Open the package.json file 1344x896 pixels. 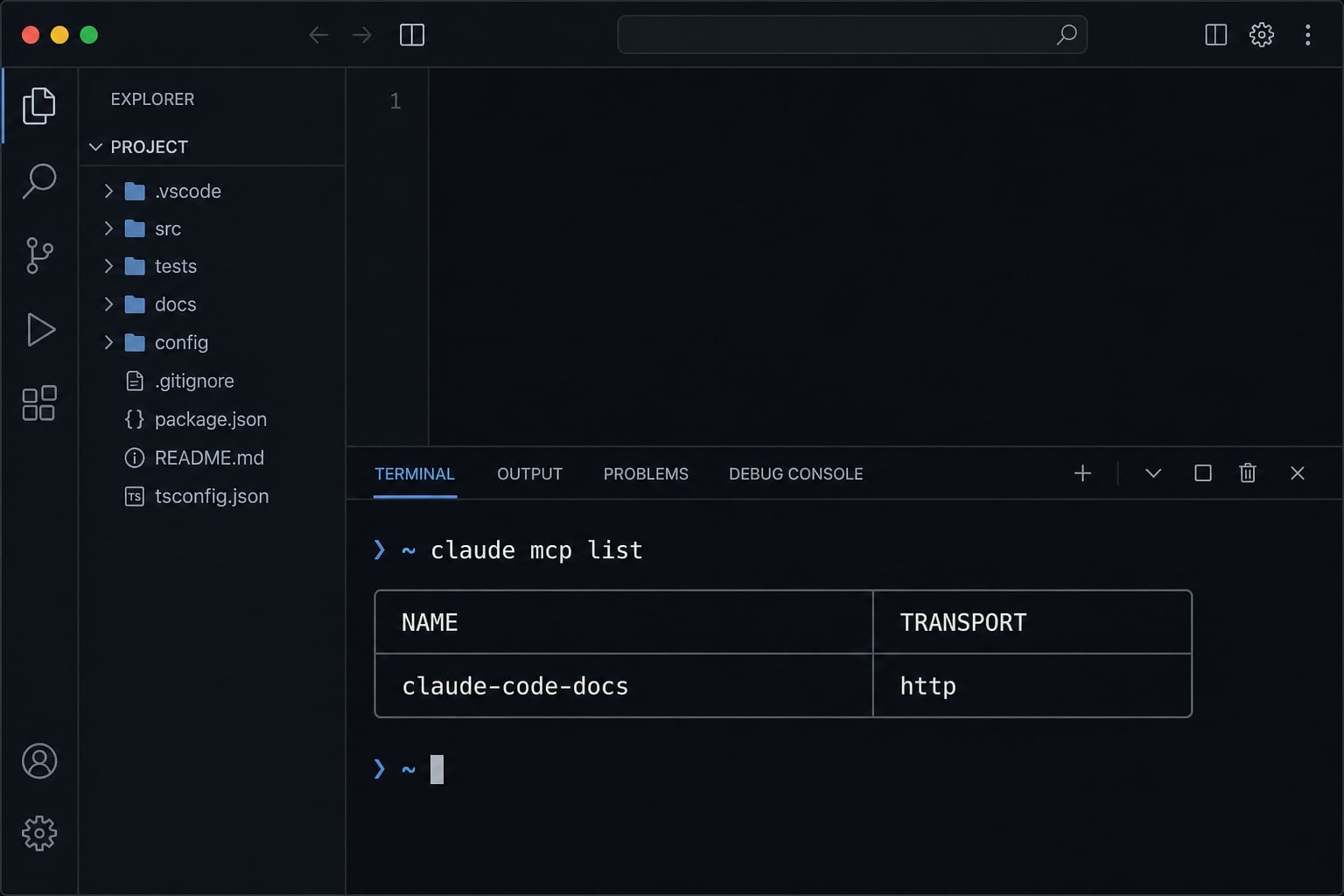coord(212,419)
